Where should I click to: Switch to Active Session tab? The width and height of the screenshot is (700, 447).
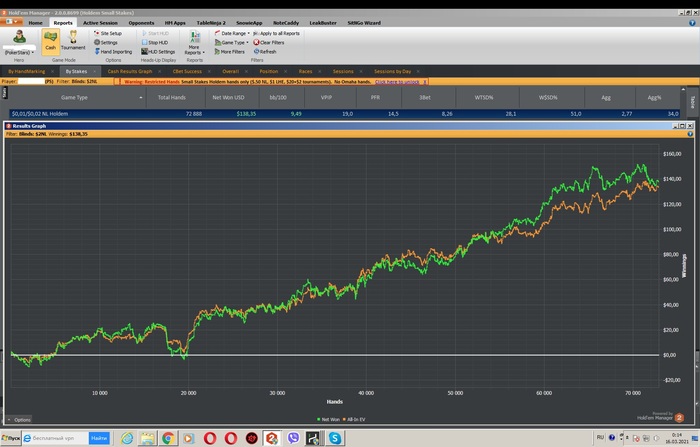(x=100, y=23)
